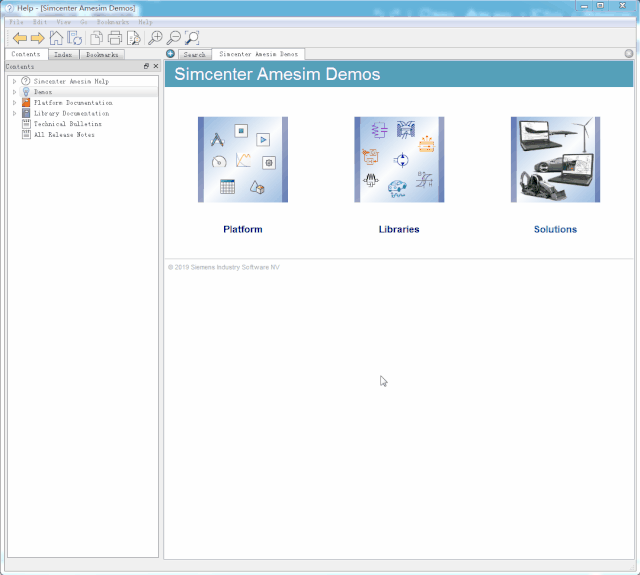
Task: Reset zoom with the normal size icon
Action: (x=192, y=38)
